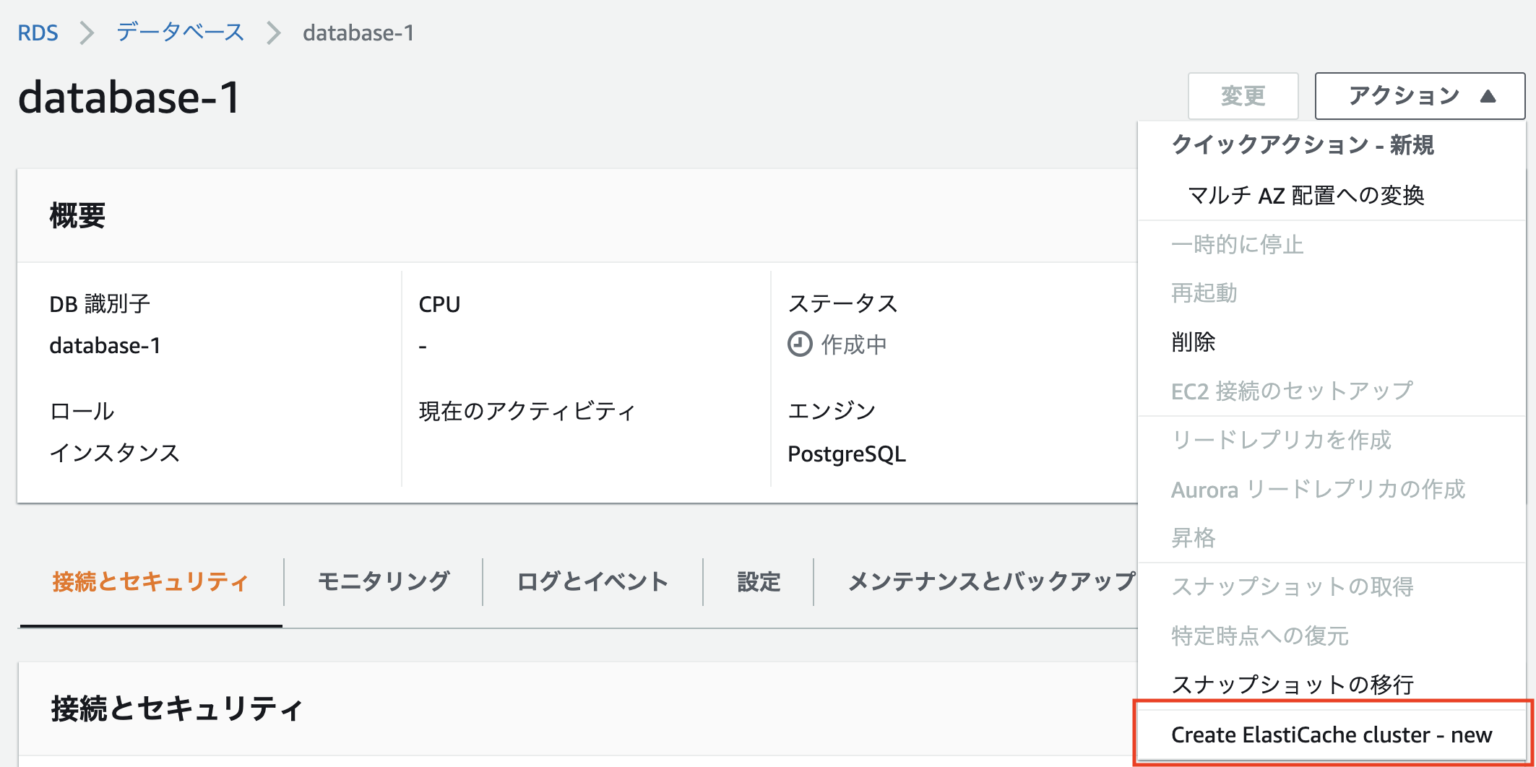Click the RDS breadcrumb link
The height and width of the screenshot is (767, 1536).
[x=38, y=31]
